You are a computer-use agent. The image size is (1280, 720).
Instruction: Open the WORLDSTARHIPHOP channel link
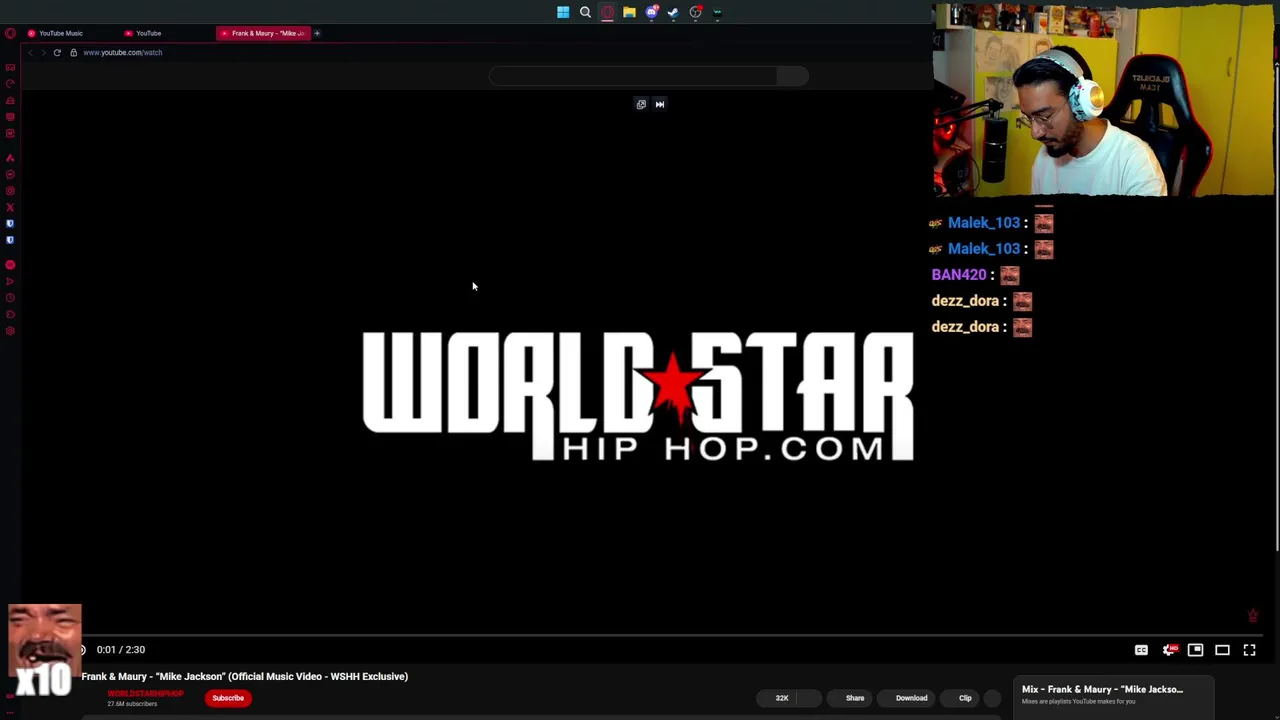tap(145, 694)
